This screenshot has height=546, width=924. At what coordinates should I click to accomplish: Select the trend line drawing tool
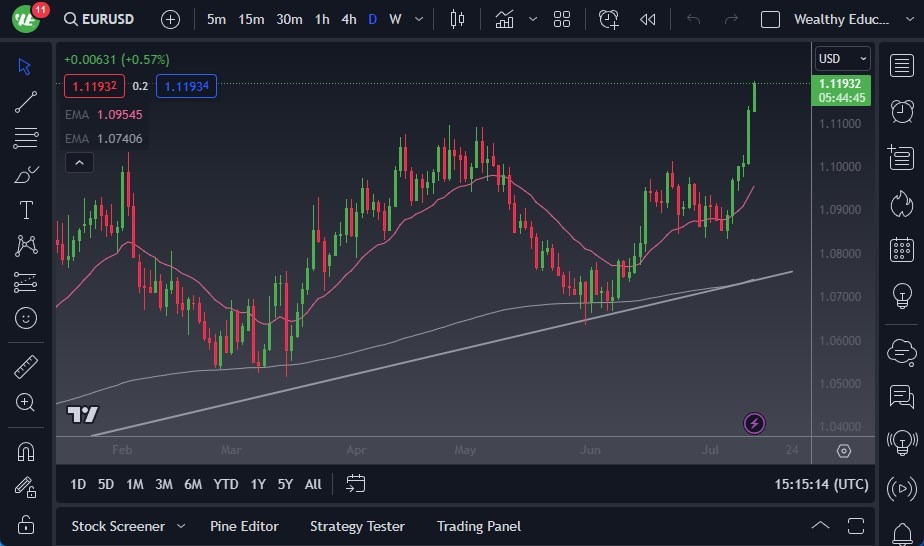(26, 102)
